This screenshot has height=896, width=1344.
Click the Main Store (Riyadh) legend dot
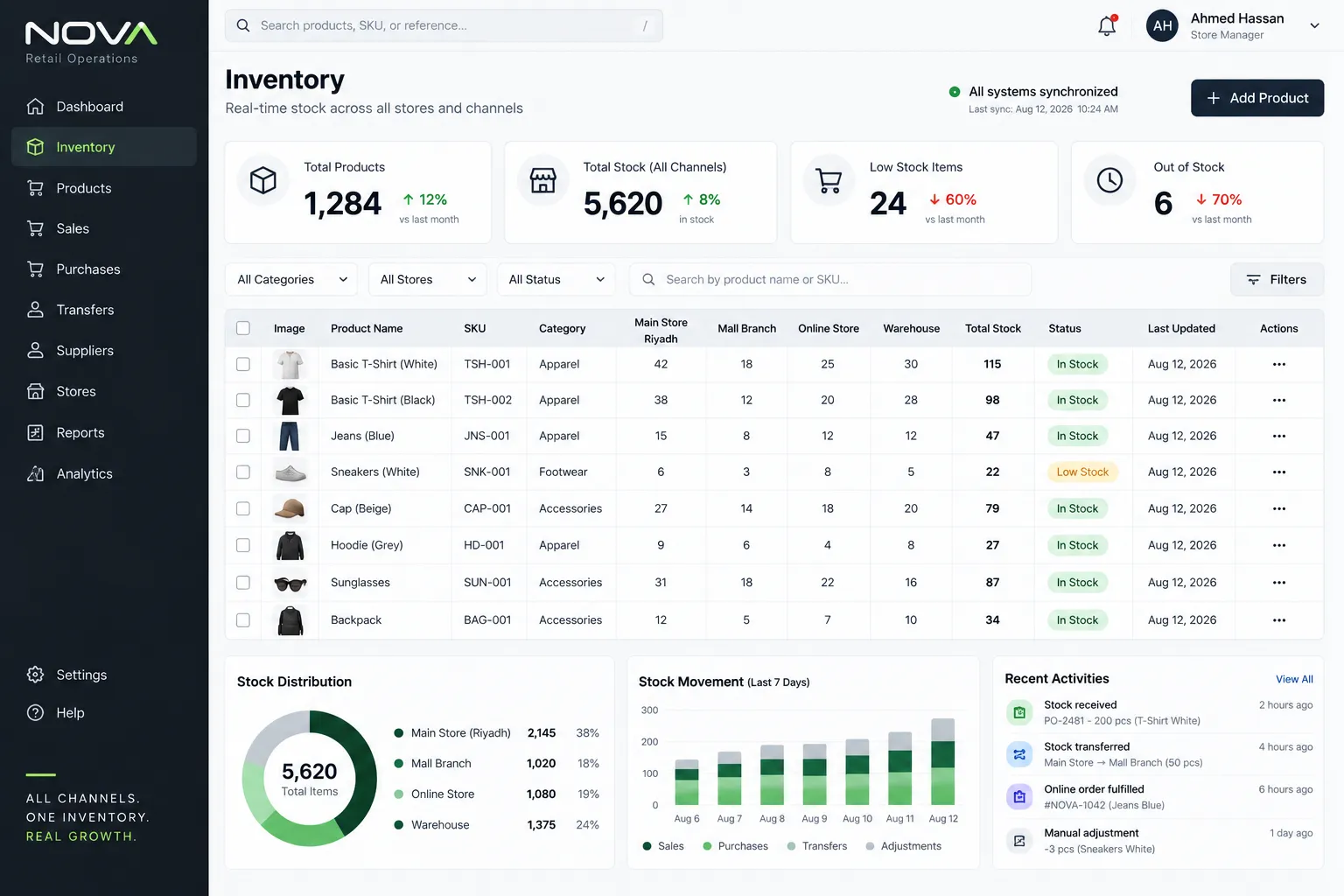pos(399,733)
